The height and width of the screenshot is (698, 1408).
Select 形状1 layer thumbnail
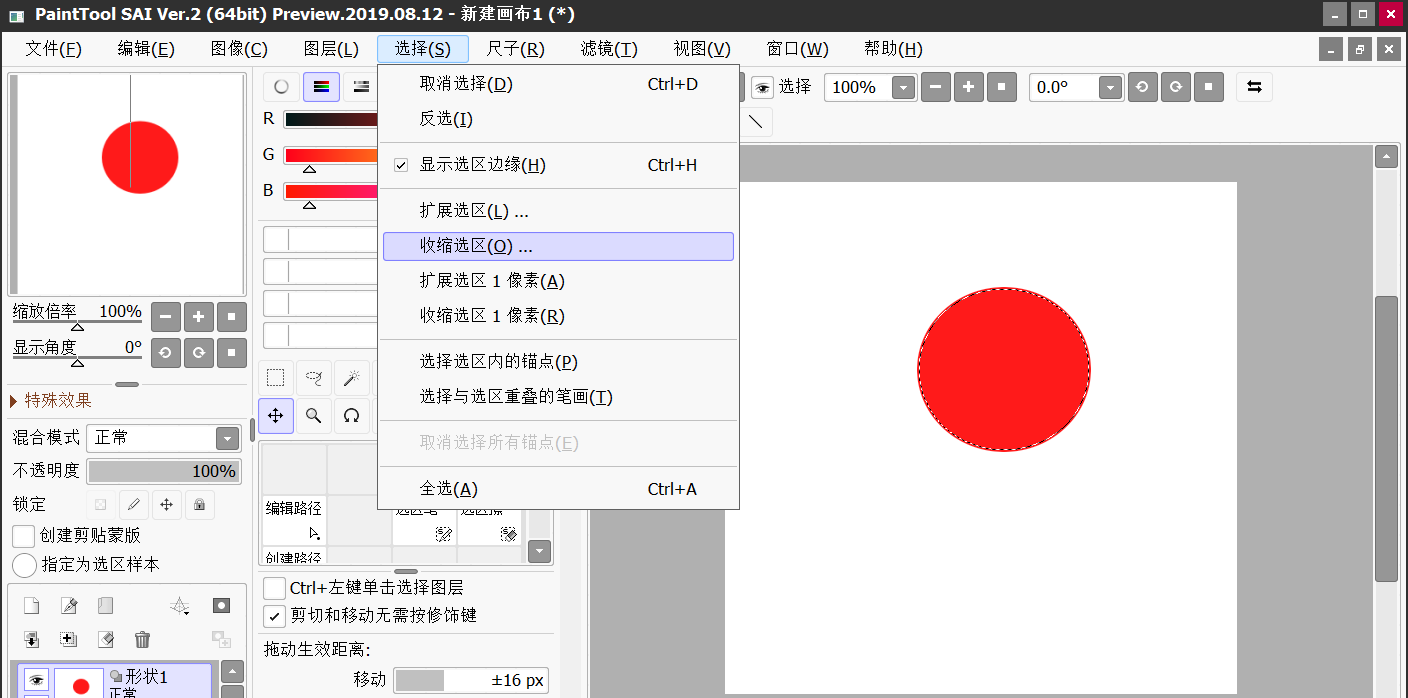81,682
